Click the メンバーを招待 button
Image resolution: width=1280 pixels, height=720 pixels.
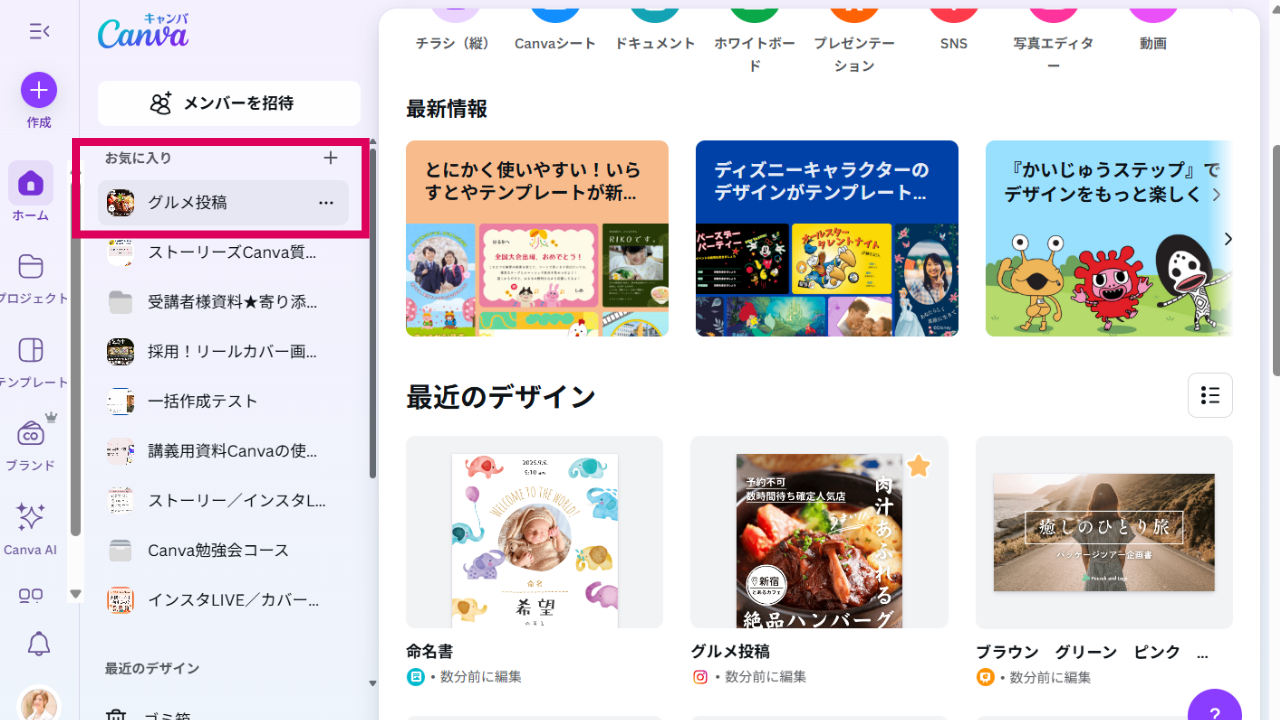coord(229,103)
